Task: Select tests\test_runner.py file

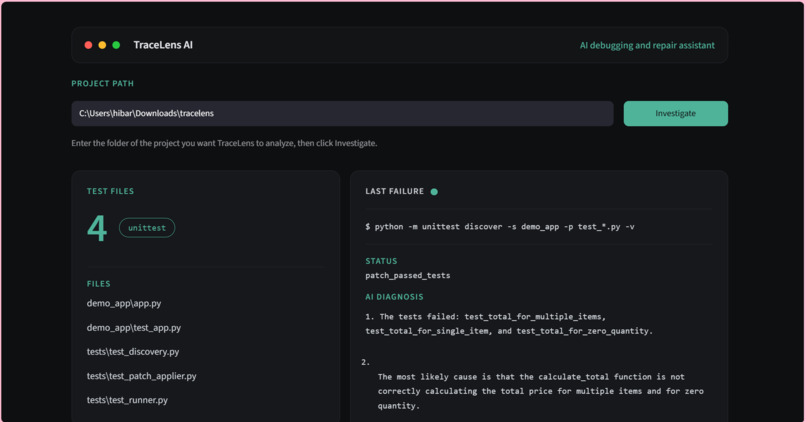Action: click(127, 400)
